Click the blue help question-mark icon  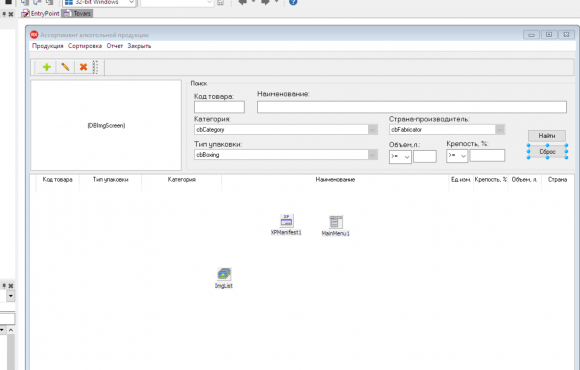tap(293, 2)
